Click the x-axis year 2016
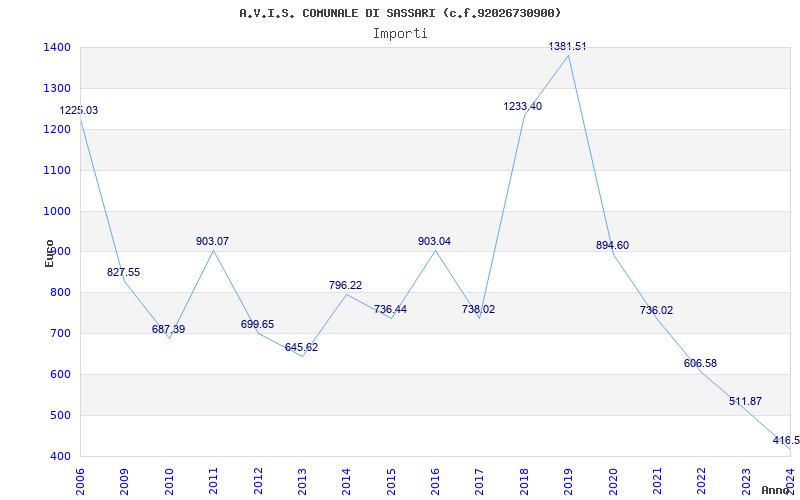 point(435,482)
